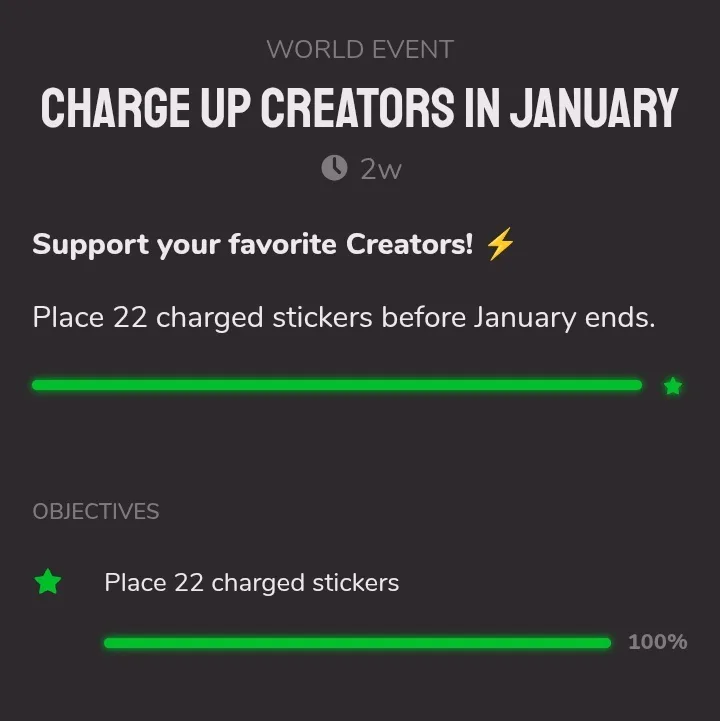Click the 100% completion label
The image size is (720, 721).
click(657, 642)
